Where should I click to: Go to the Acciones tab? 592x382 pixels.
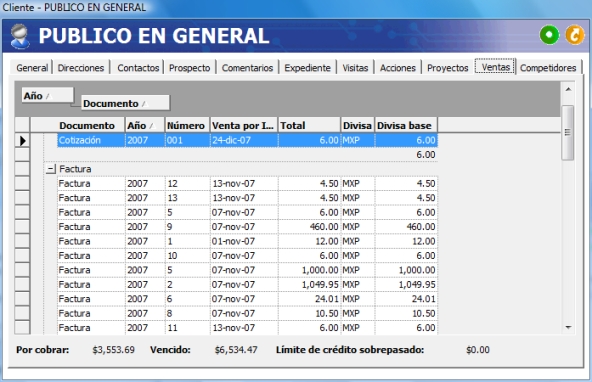click(x=398, y=68)
